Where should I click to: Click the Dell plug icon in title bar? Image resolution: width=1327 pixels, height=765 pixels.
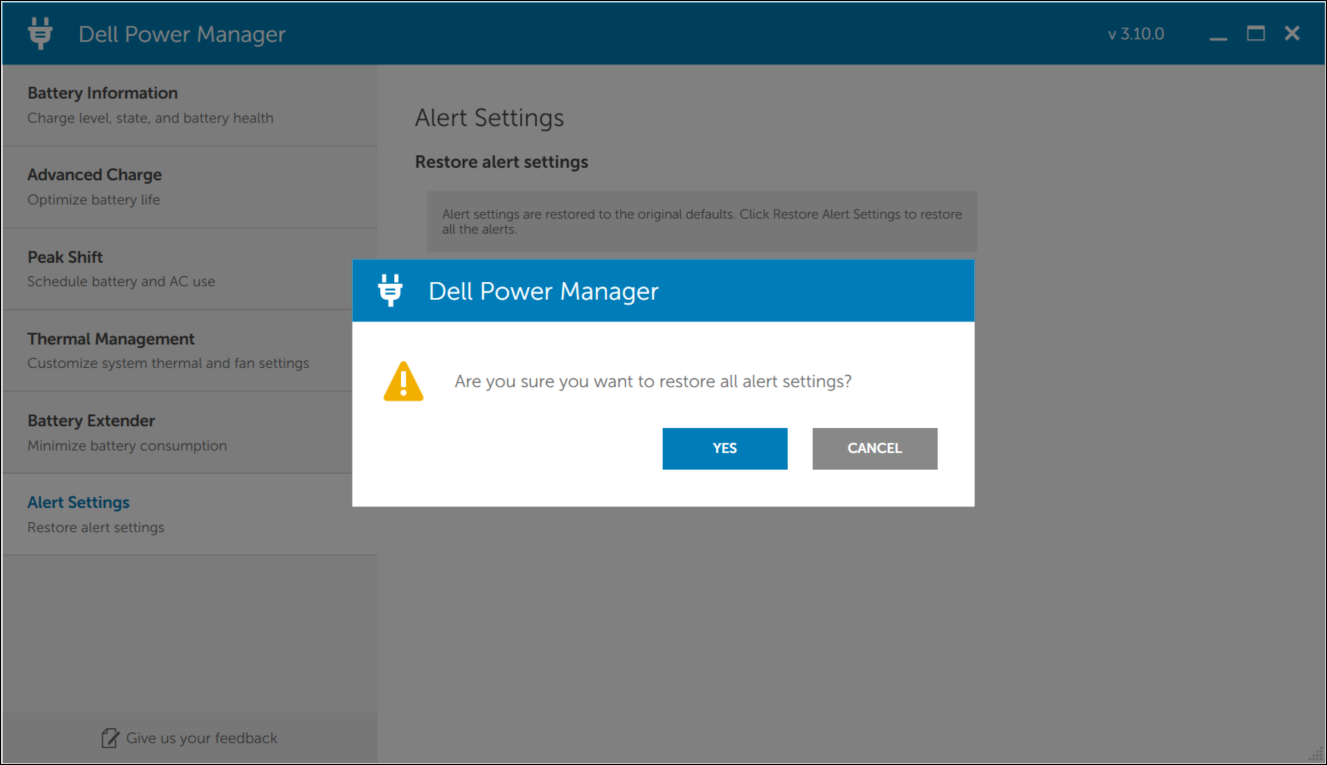point(40,32)
